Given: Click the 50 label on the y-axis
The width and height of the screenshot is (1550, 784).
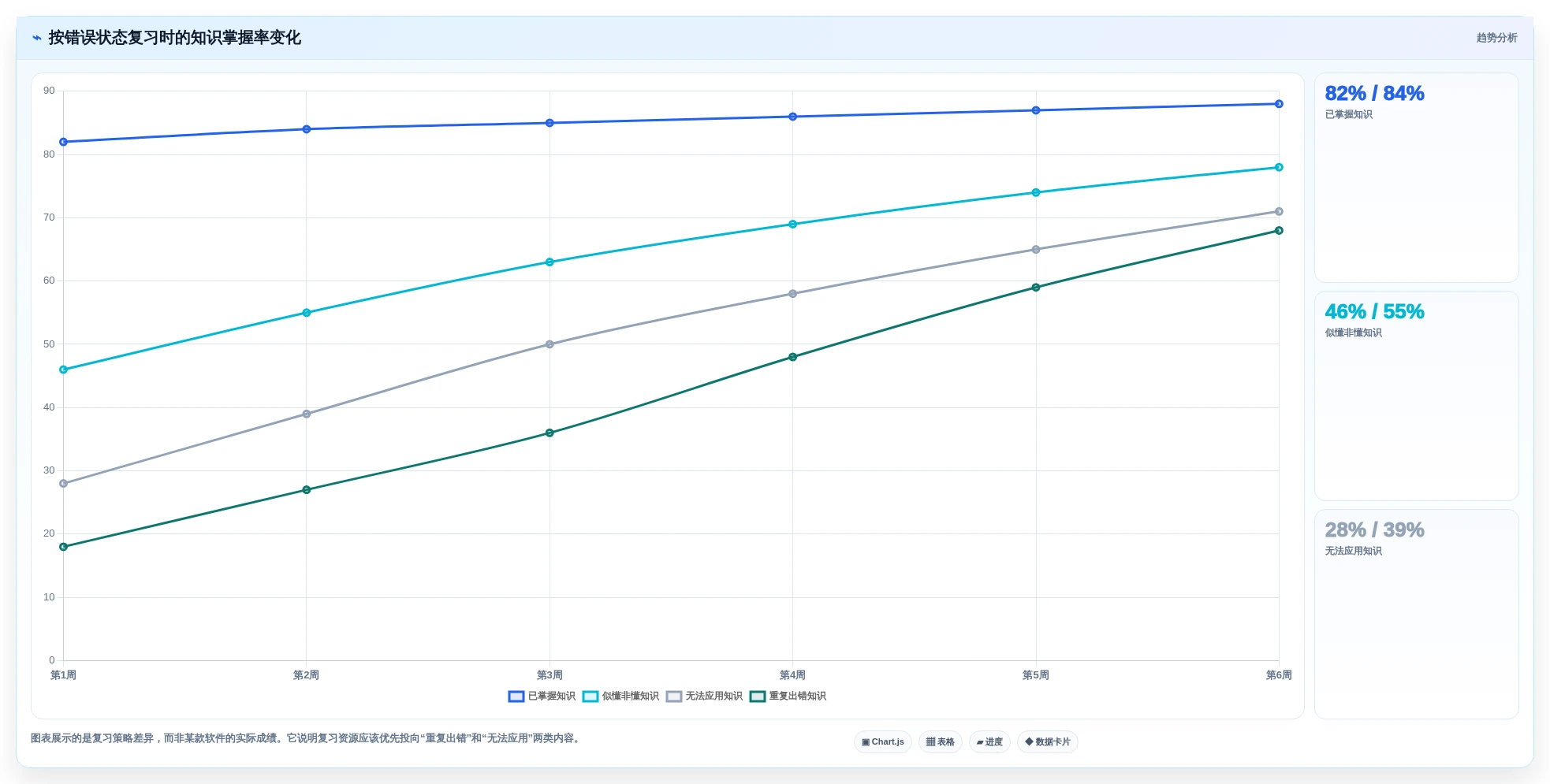Looking at the screenshot, I should pyautogui.click(x=49, y=344).
